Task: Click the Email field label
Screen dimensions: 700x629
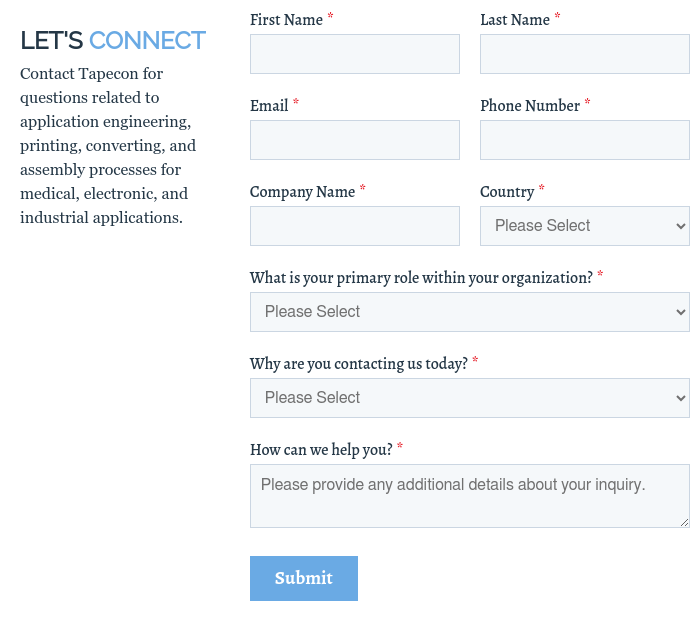Action: tap(269, 106)
